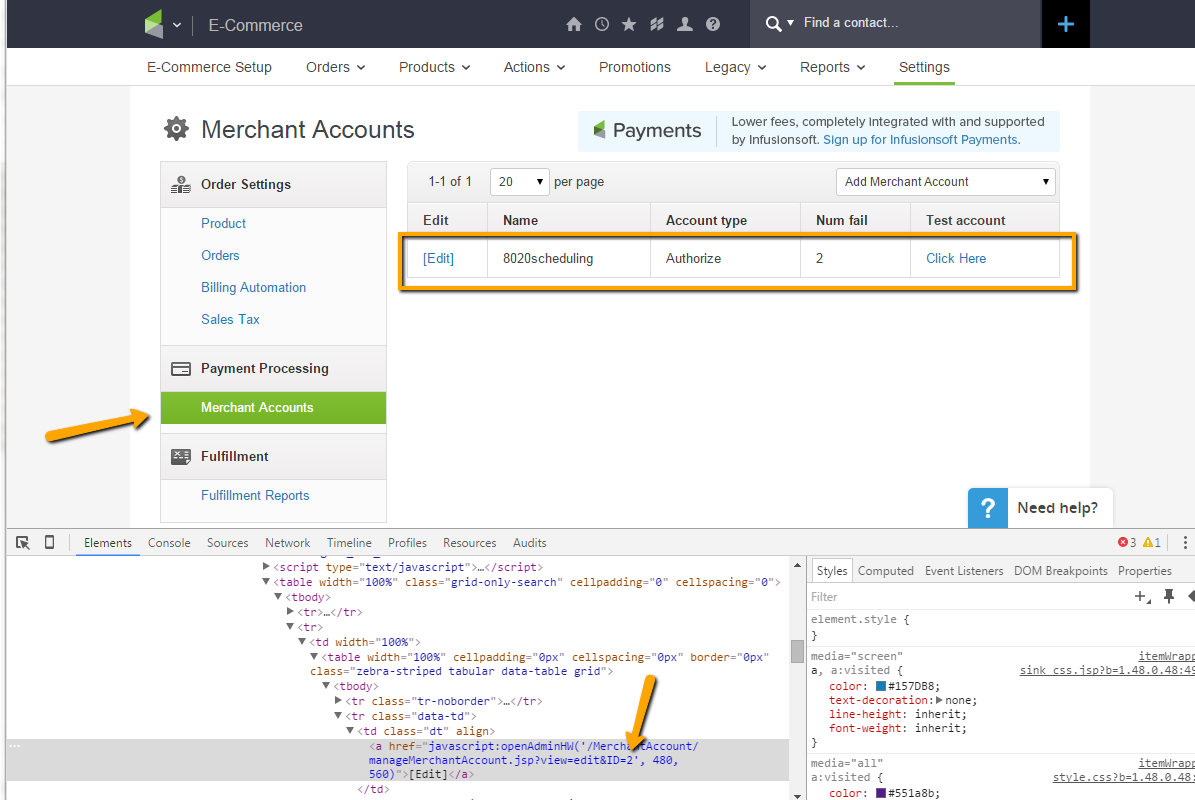Click the Order Settings icon
This screenshot has width=1195, height=800.
coord(181,184)
